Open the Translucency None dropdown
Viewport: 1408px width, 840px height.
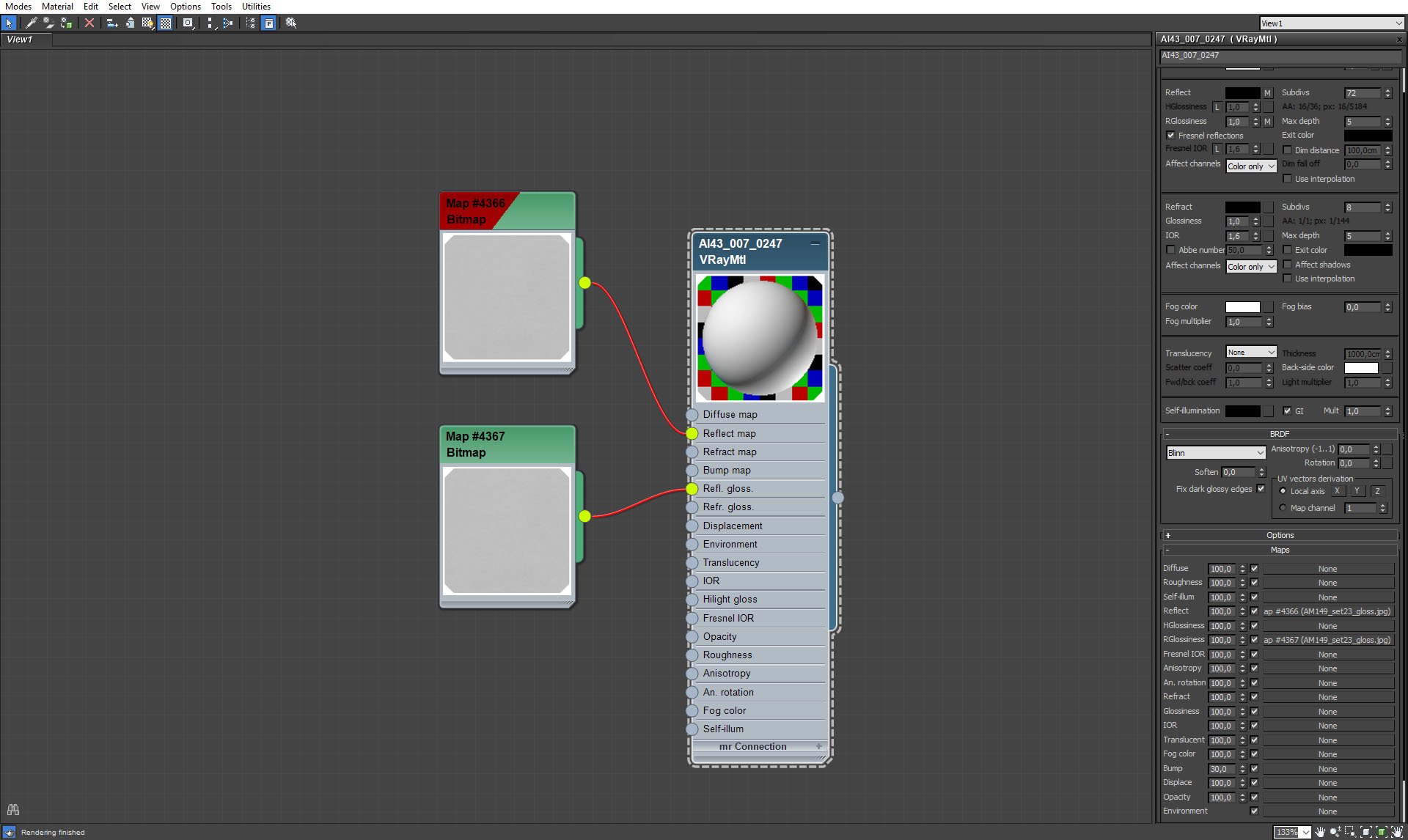point(1251,353)
